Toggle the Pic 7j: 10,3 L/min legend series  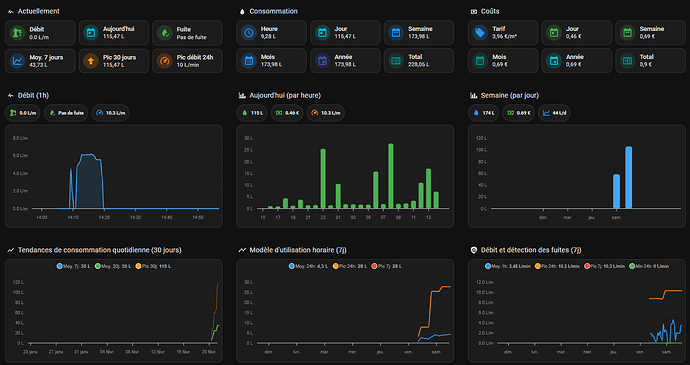[x=605, y=266]
